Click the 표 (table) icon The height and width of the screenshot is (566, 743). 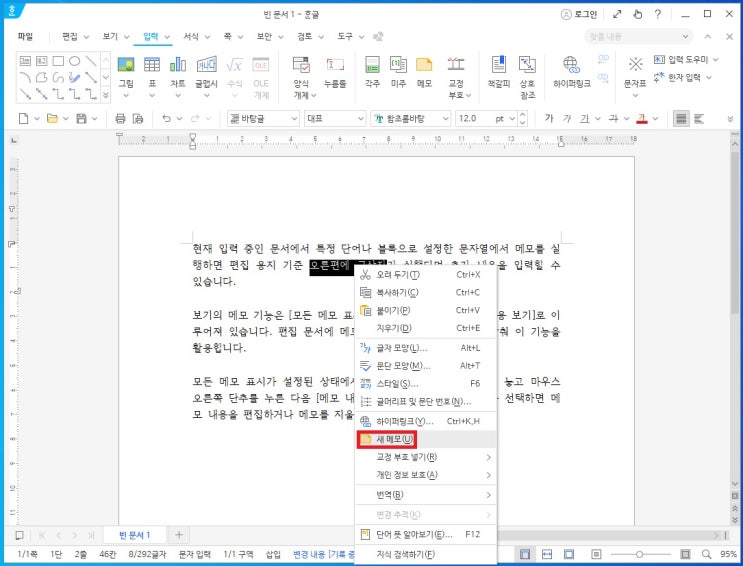pos(152,72)
